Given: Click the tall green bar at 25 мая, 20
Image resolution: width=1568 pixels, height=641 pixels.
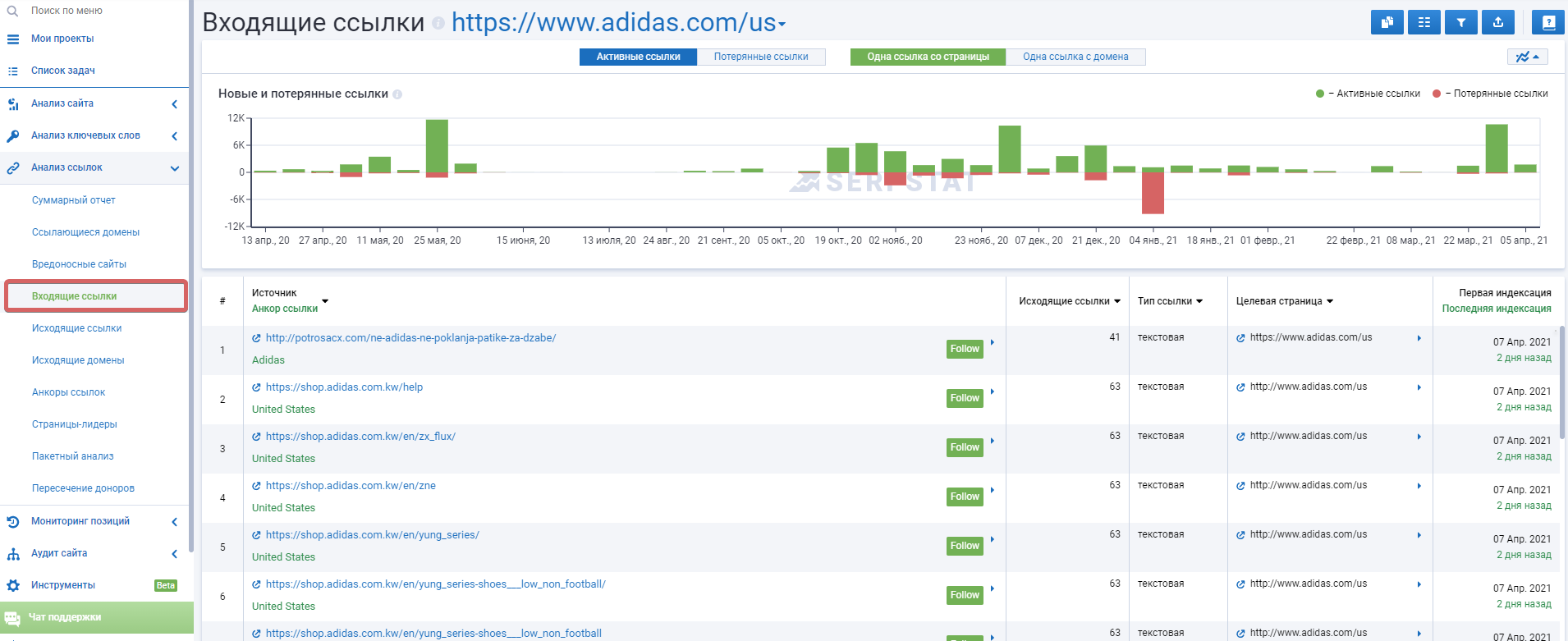Looking at the screenshot, I should click(x=437, y=145).
